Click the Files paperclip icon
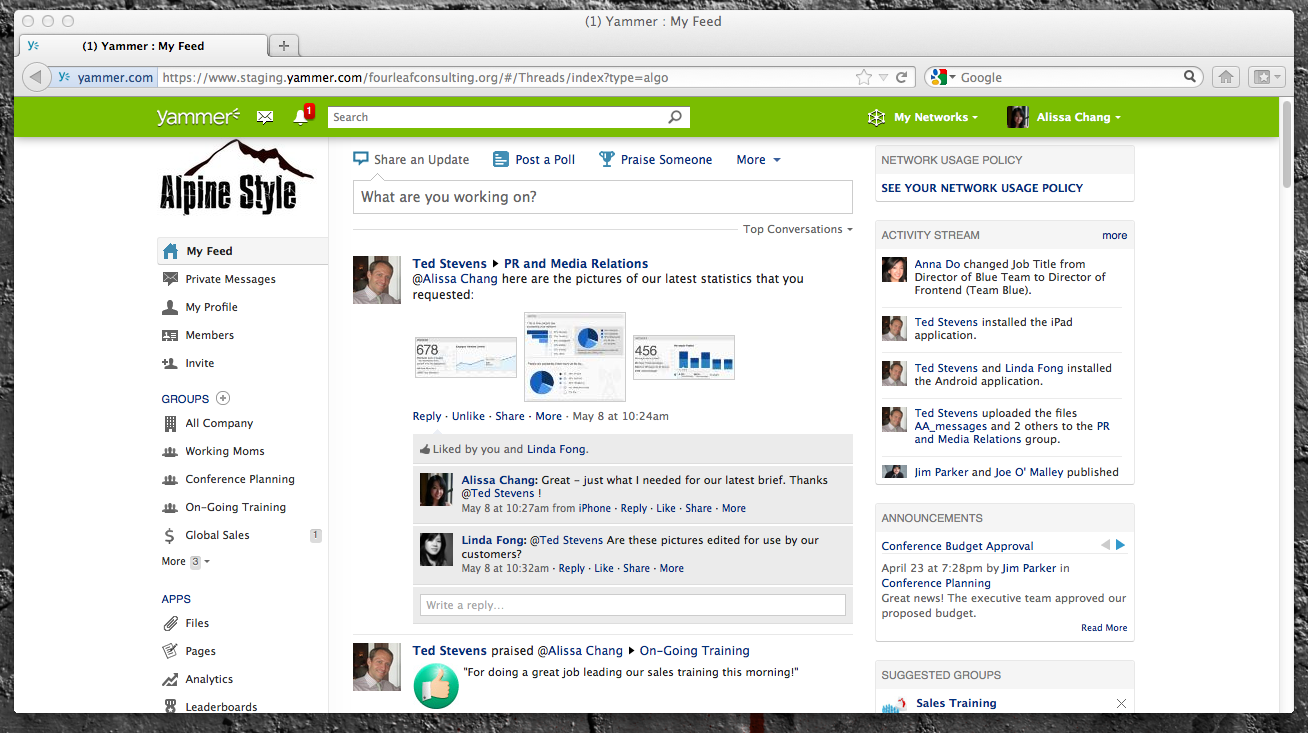1308x733 pixels. click(x=170, y=623)
